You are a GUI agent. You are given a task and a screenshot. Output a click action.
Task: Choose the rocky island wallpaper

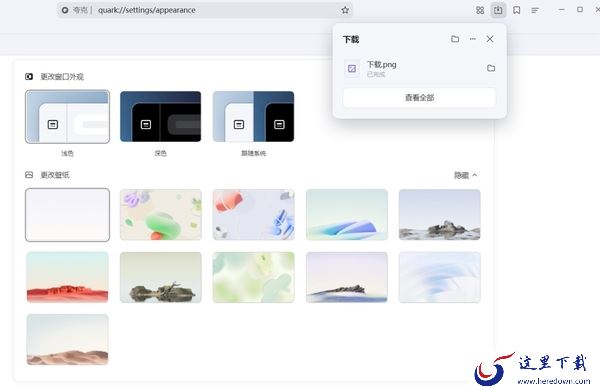[x=440, y=215]
